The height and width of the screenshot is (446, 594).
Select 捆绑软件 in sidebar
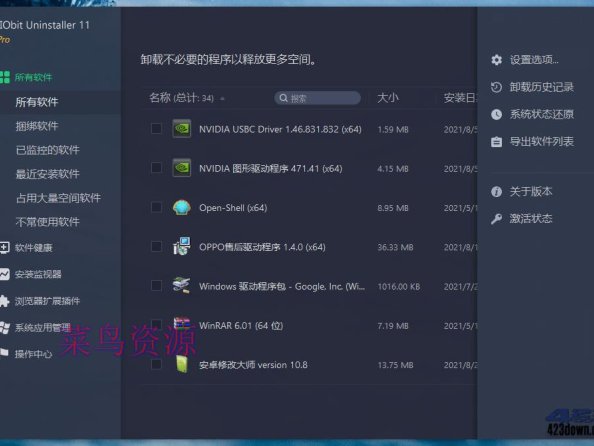point(37,126)
